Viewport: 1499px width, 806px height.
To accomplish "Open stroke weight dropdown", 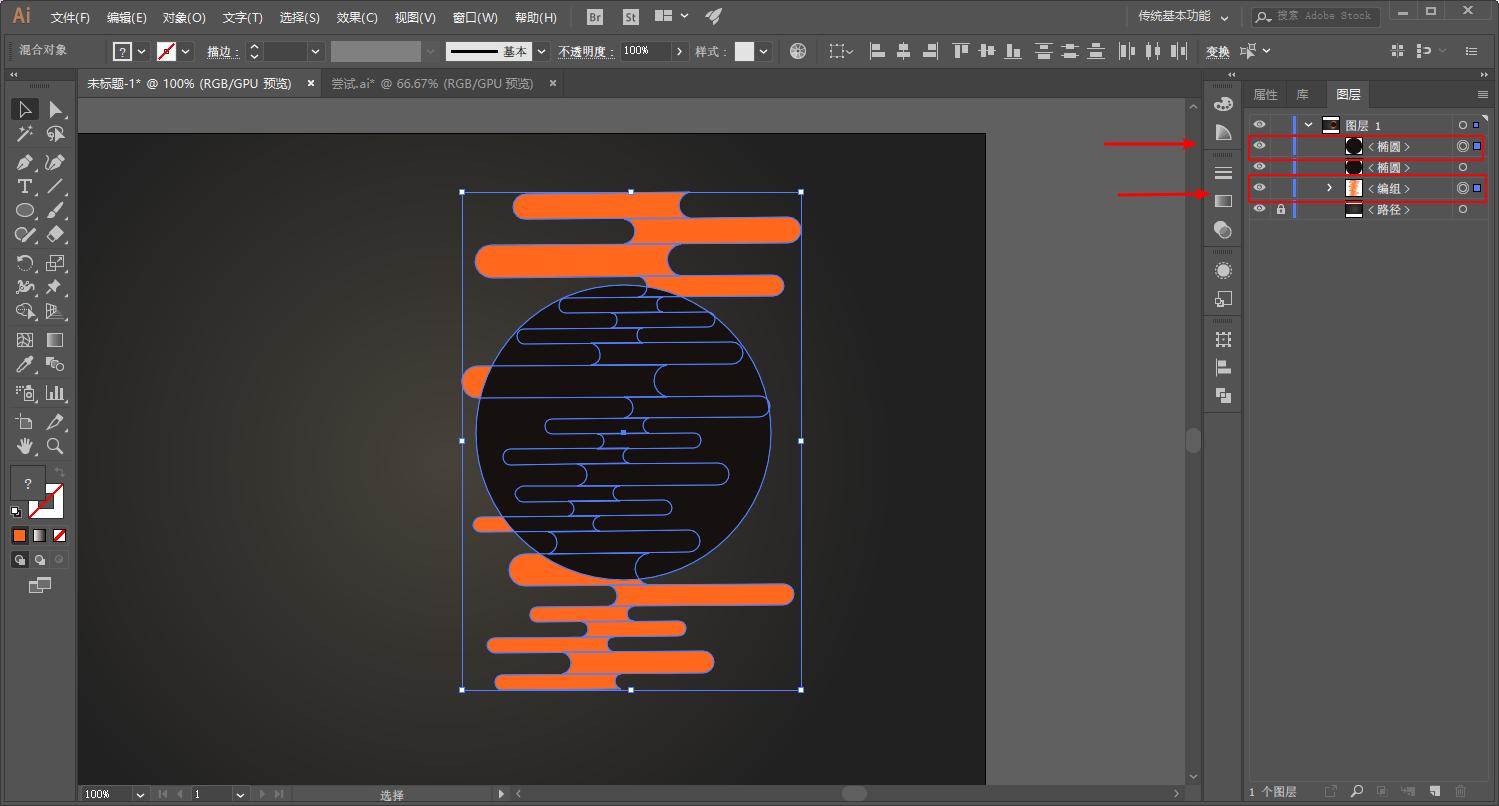I will [316, 51].
